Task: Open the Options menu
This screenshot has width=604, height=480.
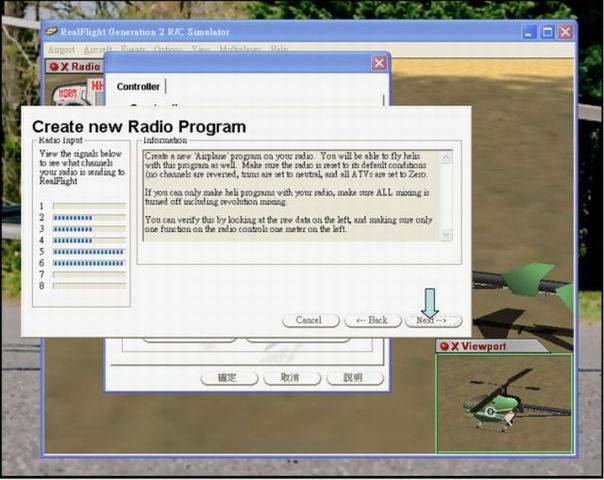Action: click(168, 50)
